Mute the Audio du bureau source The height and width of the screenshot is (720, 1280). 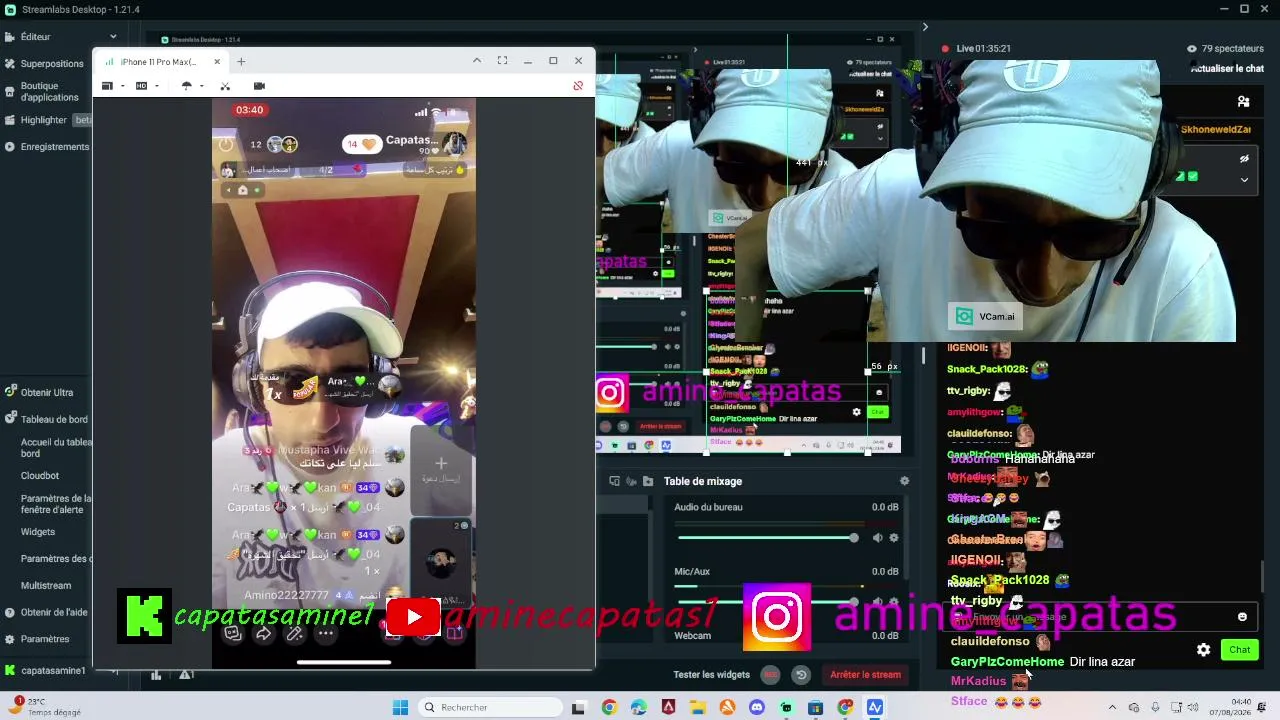(877, 538)
